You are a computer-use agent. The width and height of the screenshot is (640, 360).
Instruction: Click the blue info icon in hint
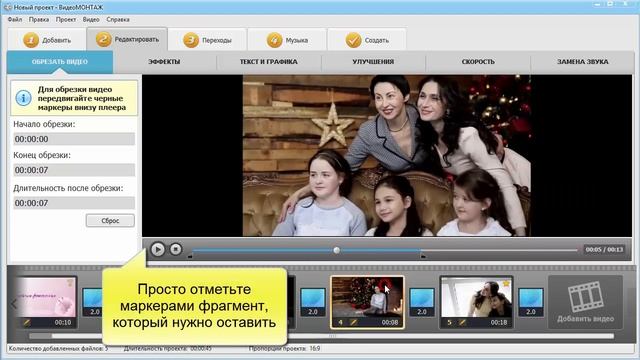tap(23, 98)
